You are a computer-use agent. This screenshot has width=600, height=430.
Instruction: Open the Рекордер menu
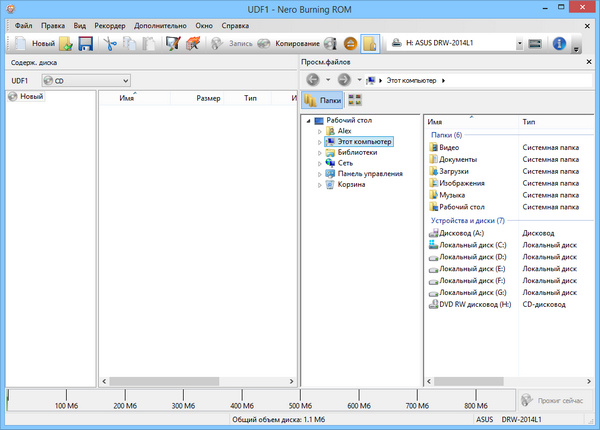111,22
